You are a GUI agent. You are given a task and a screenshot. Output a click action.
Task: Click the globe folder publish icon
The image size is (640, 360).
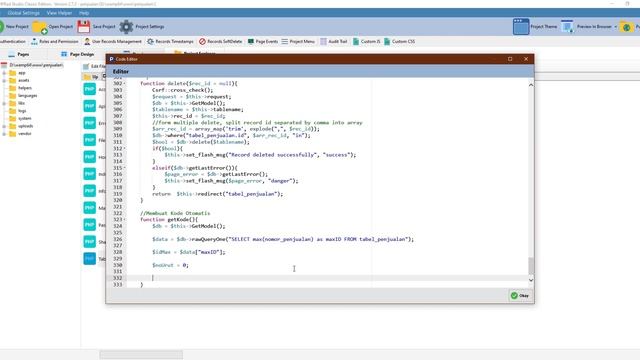coord(626,27)
